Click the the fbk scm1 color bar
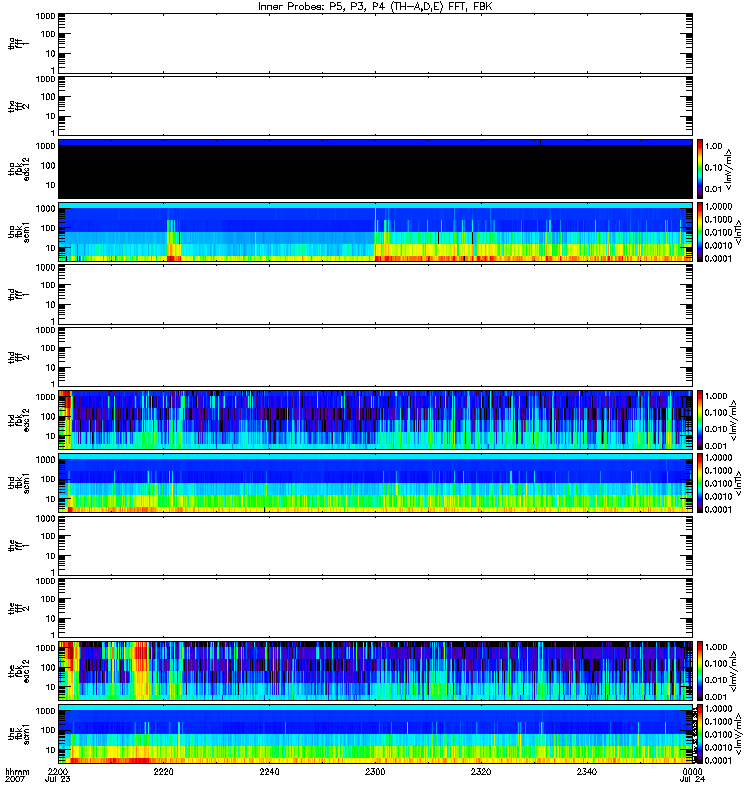750x800 pixels. click(x=700, y=734)
